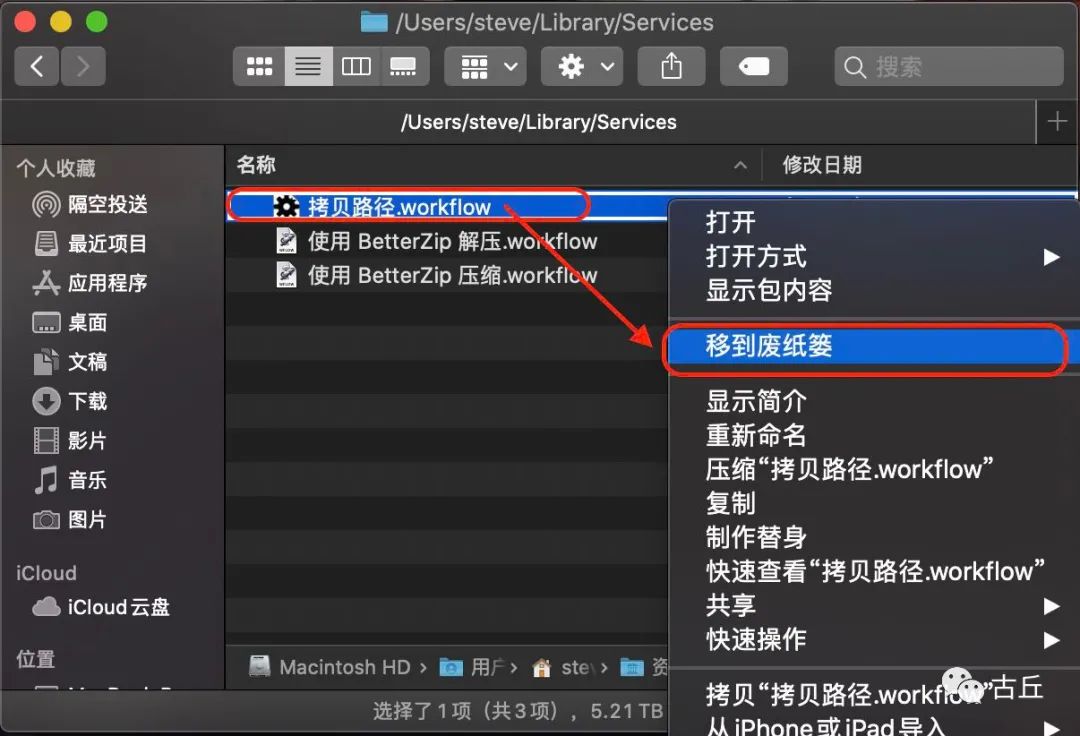Click the Share toolbar button
Screen dimensions: 1080x736
coord(672,66)
